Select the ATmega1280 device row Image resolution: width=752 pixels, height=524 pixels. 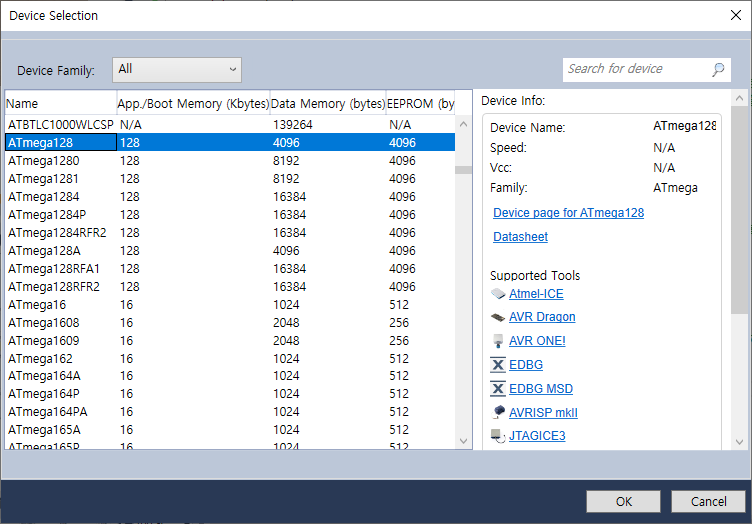pos(230,161)
